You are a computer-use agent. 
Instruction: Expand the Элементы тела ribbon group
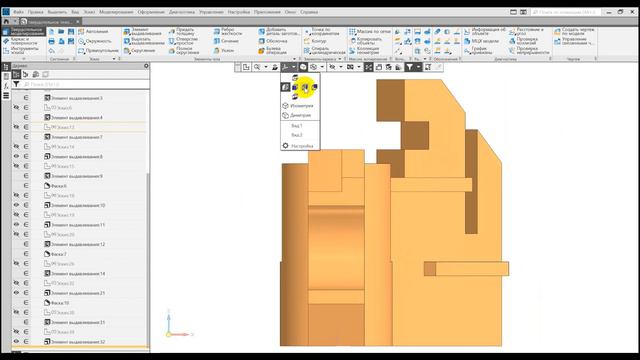294,59
